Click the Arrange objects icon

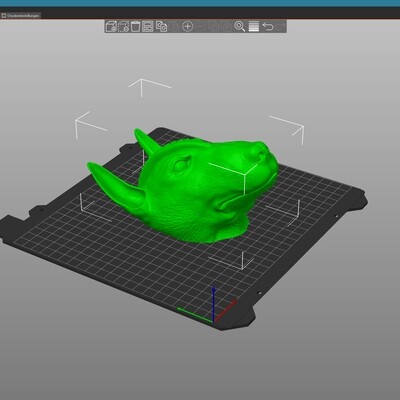point(148,26)
